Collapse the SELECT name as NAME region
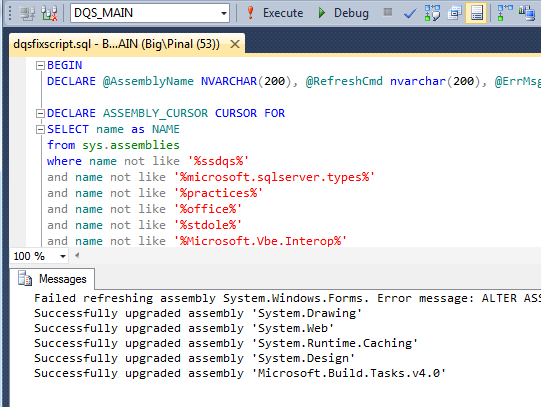The image size is (541, 407). [x=40, y=129]
